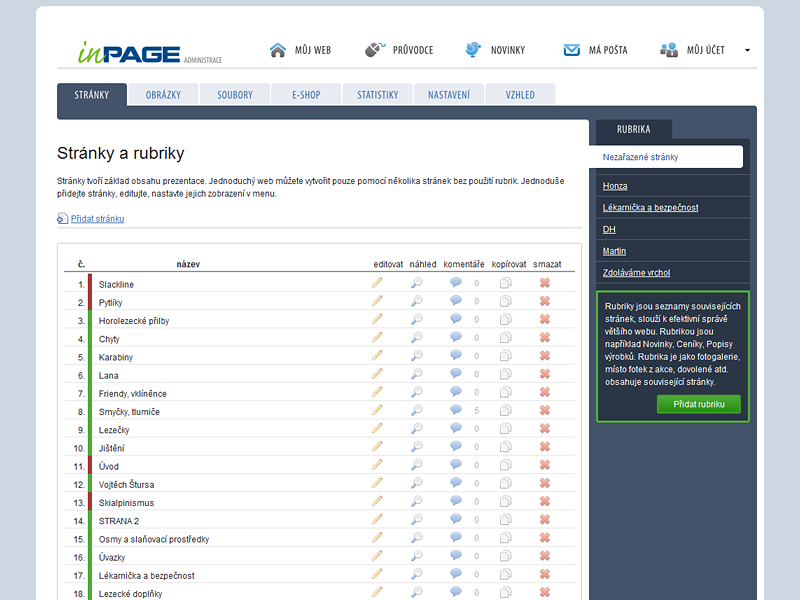Open preview of Vojtěch Štursa page
800x600 pixels.
416,484
